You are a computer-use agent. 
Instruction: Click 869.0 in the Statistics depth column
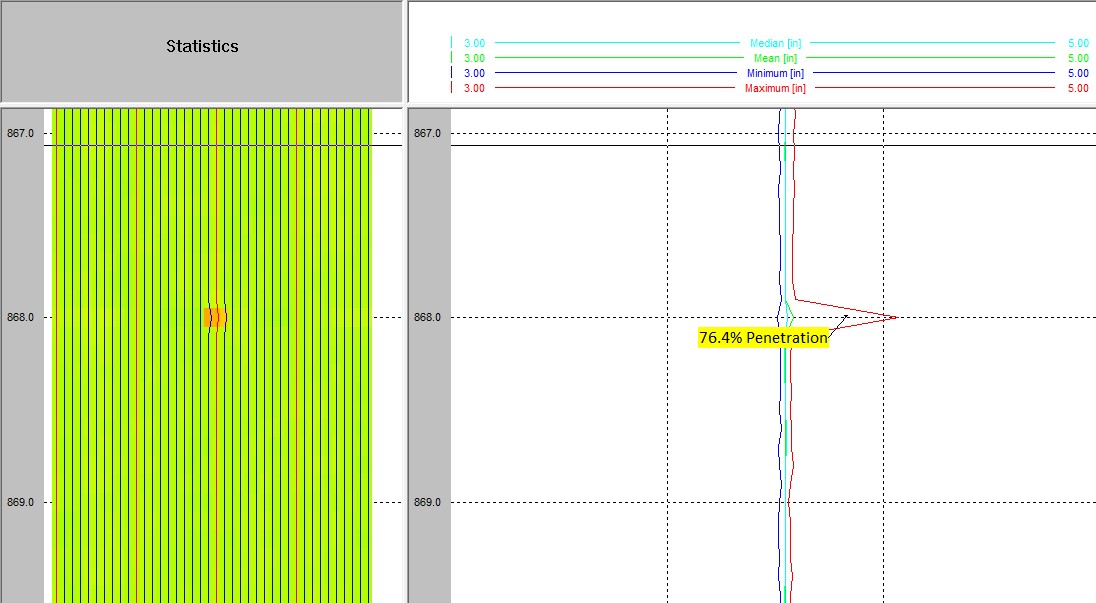tap(21, 502)
